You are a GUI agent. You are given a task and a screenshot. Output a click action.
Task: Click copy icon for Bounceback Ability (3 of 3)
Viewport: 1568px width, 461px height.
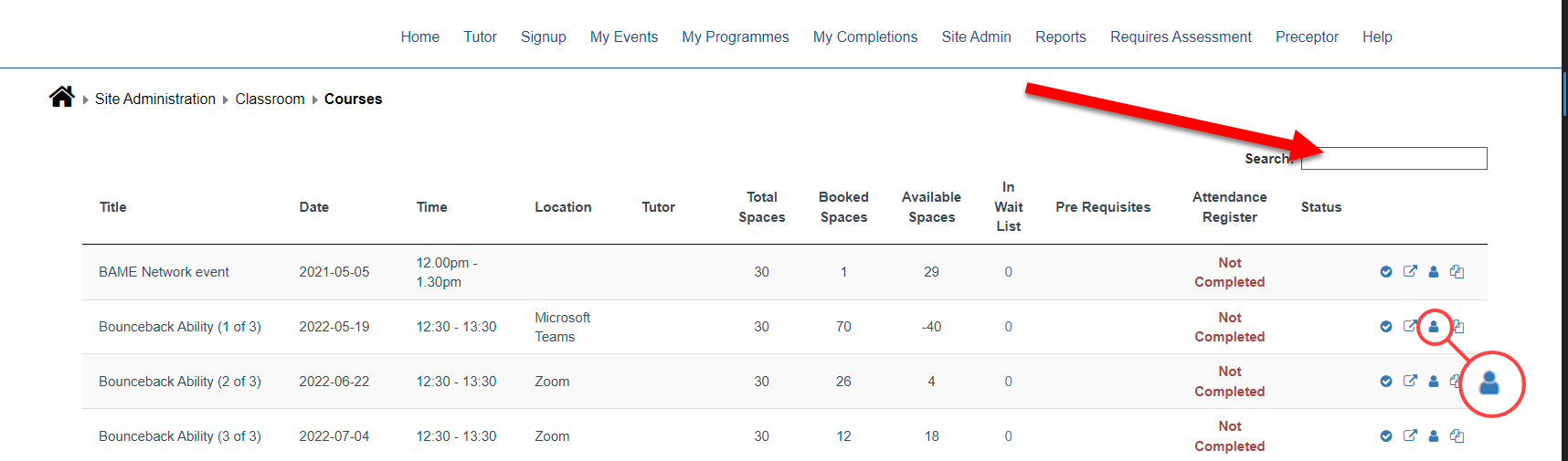pyautogui.click(x=1457, y=436)
